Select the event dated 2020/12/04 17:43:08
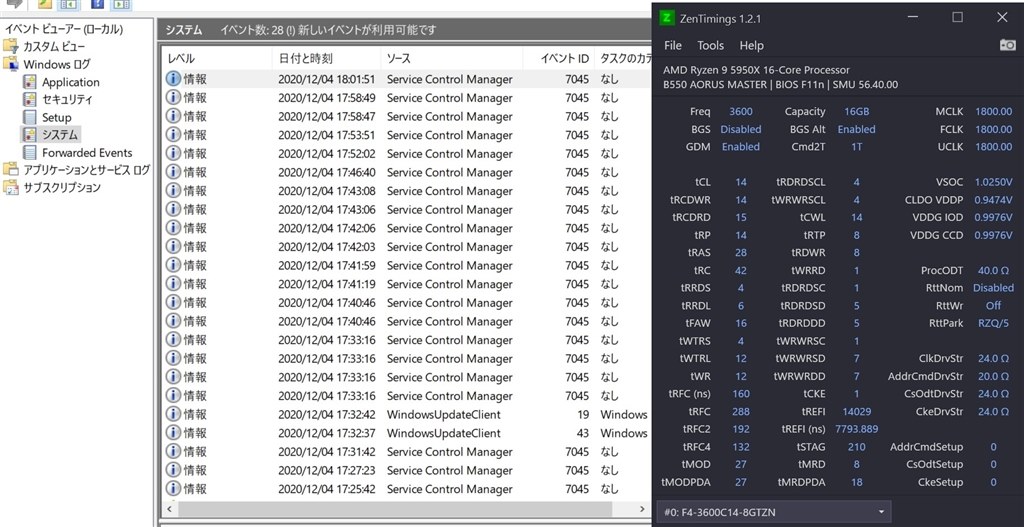This screenshot has height=527, width=1024. click(x=406, y=191)
